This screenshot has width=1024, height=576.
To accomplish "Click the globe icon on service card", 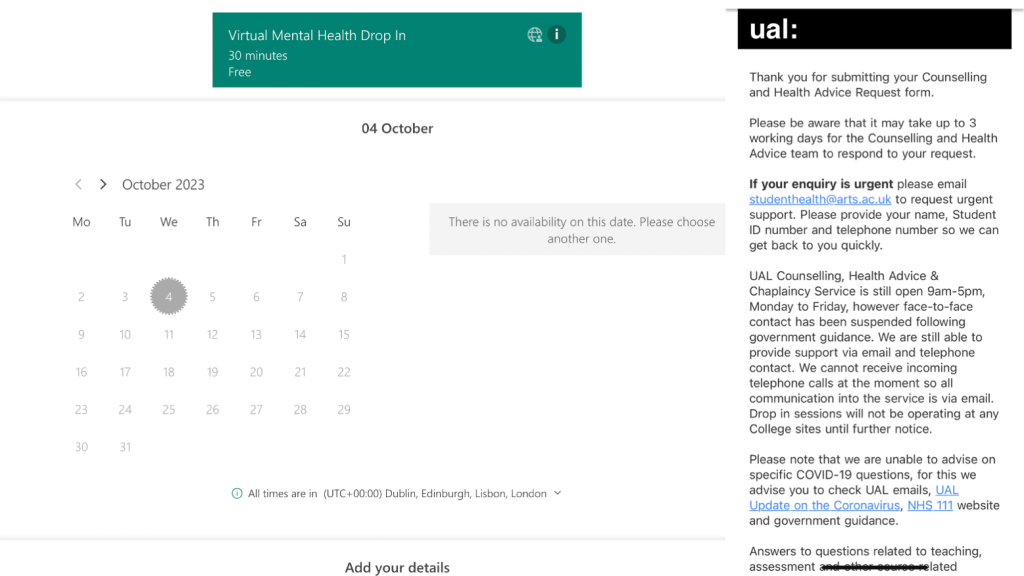I will coord(535,35).
